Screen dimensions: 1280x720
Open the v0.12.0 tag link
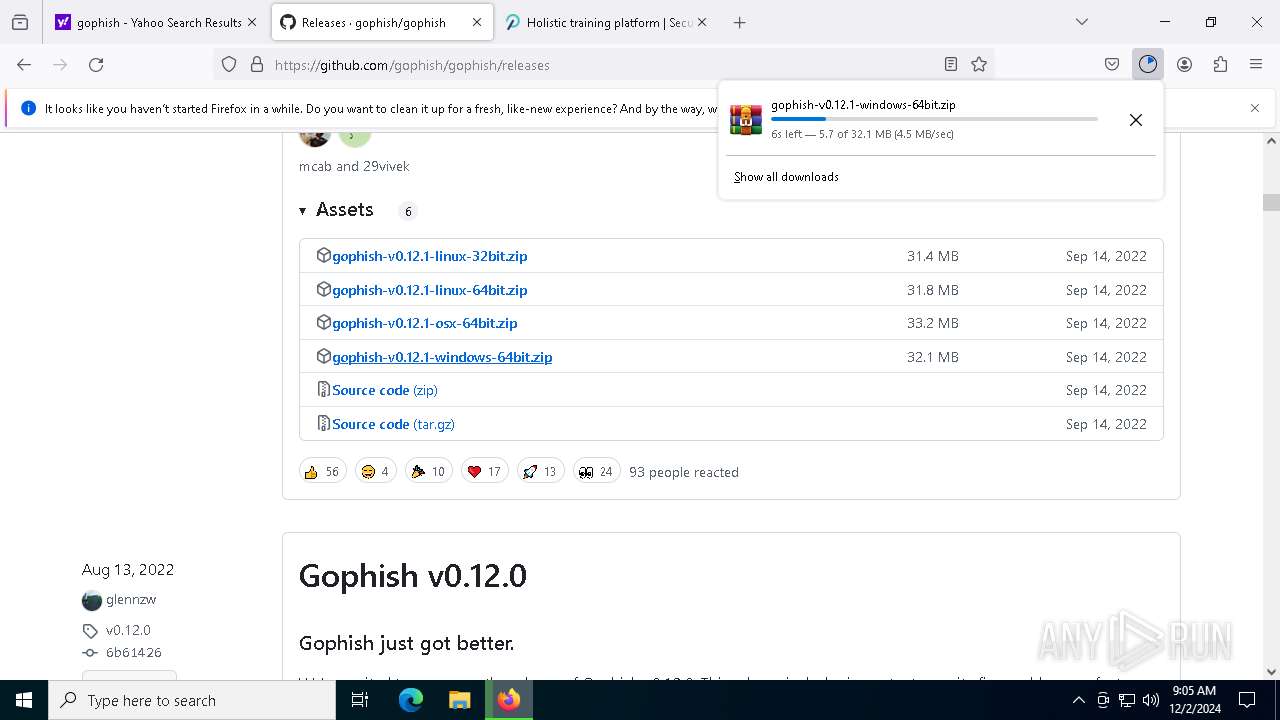point(128,630)
